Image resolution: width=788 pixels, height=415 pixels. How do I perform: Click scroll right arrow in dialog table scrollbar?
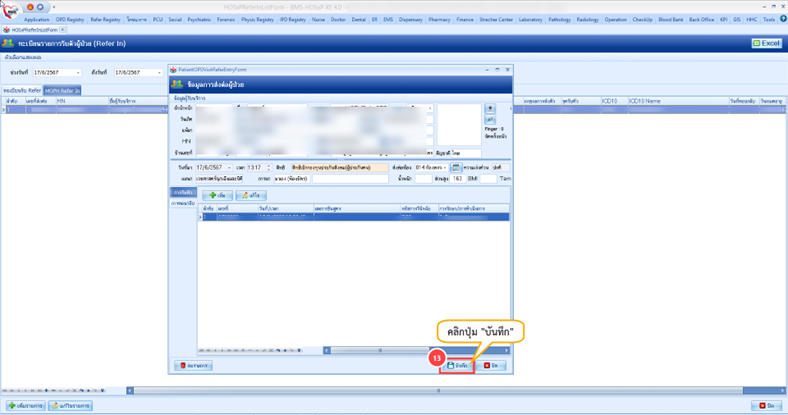(506, 350)
